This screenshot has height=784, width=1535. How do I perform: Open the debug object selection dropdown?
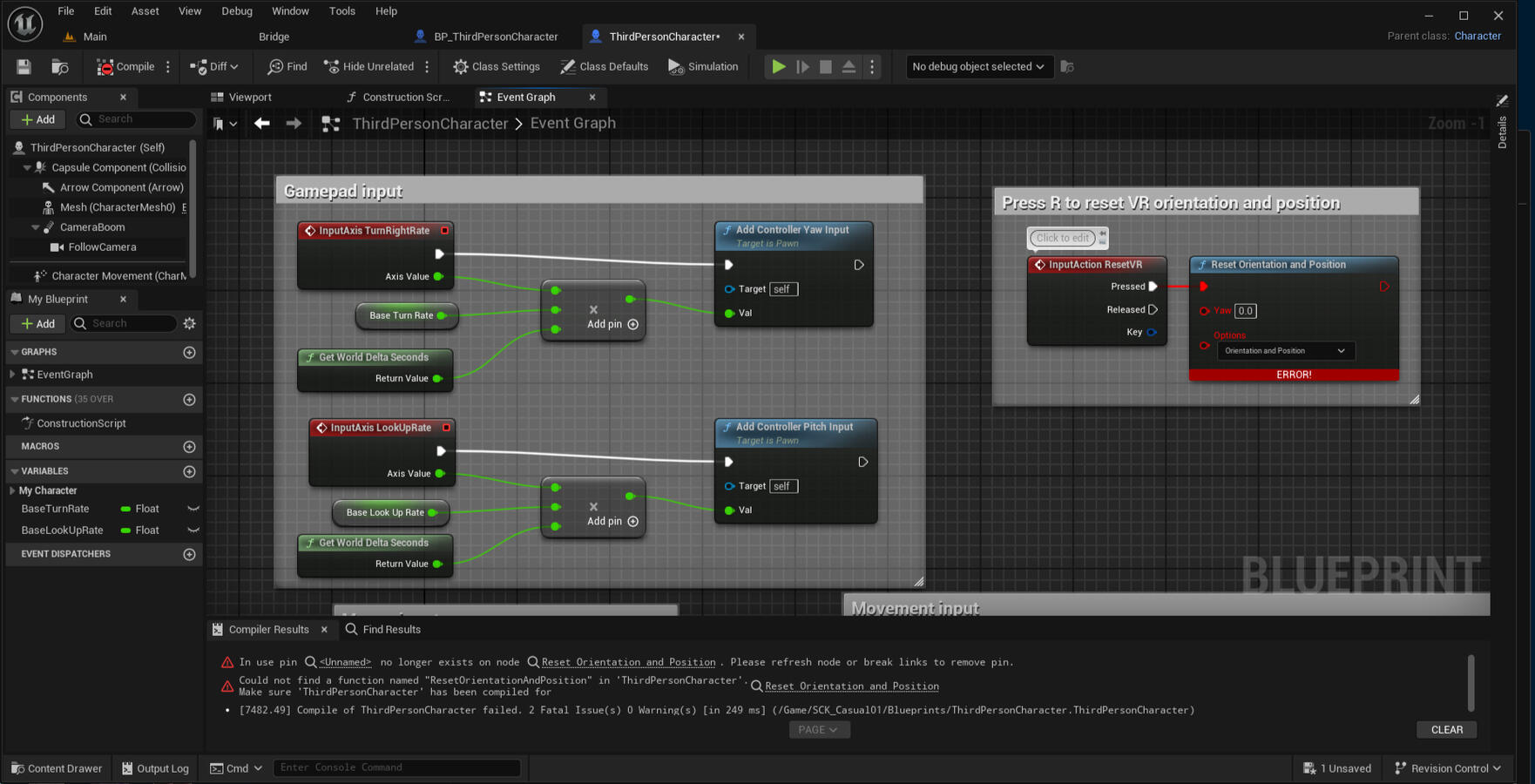(x=977, y=67)
